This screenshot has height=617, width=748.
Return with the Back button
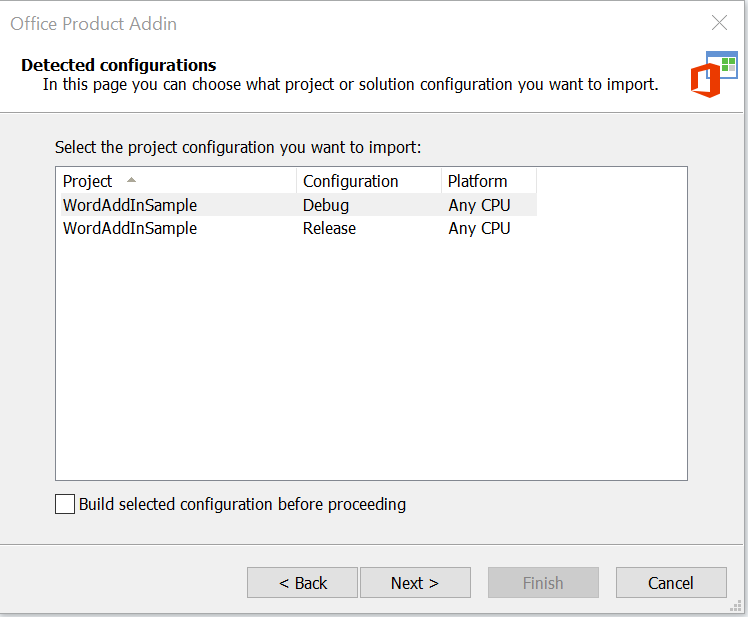[x=302, y=582]
